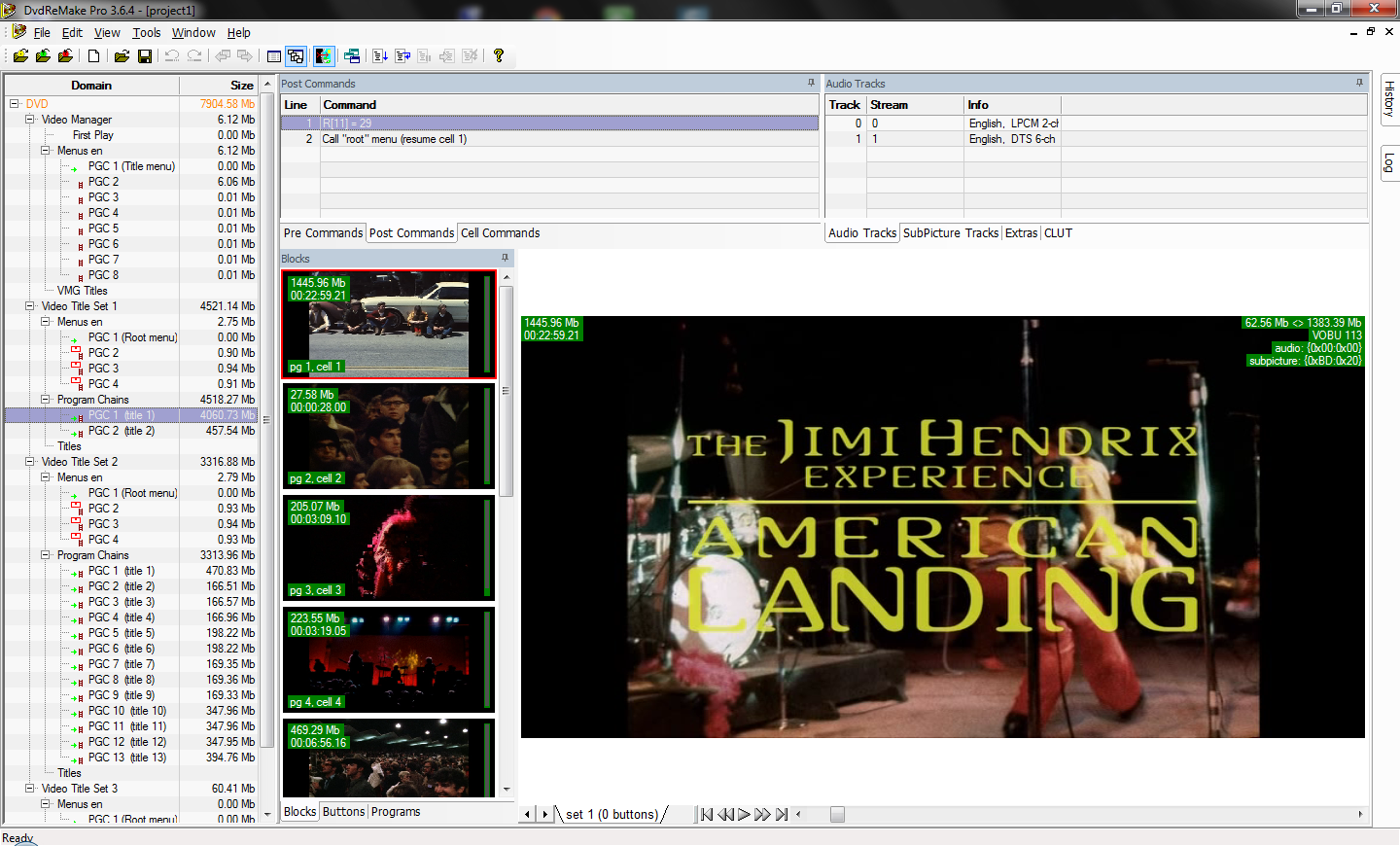Switch to the Pre Commands tab
1400x846 pixels.
(323, 233)
